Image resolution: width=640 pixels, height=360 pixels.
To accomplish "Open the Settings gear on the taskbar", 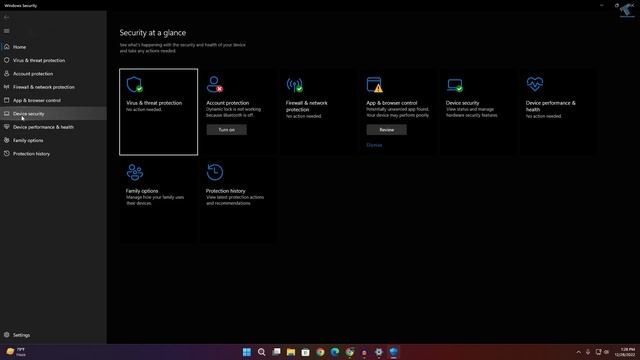I will (379, 352).
